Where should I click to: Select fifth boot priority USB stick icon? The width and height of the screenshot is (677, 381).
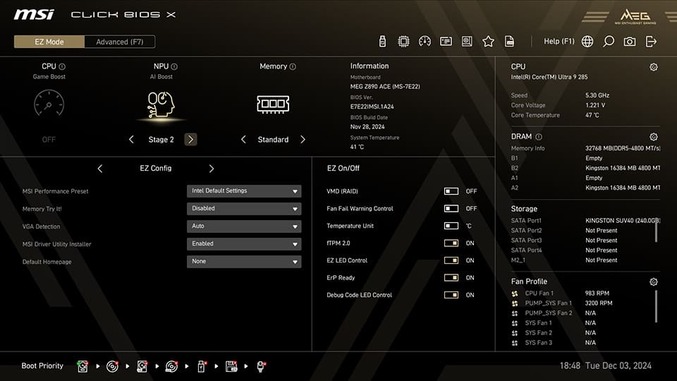click(201, 366)
